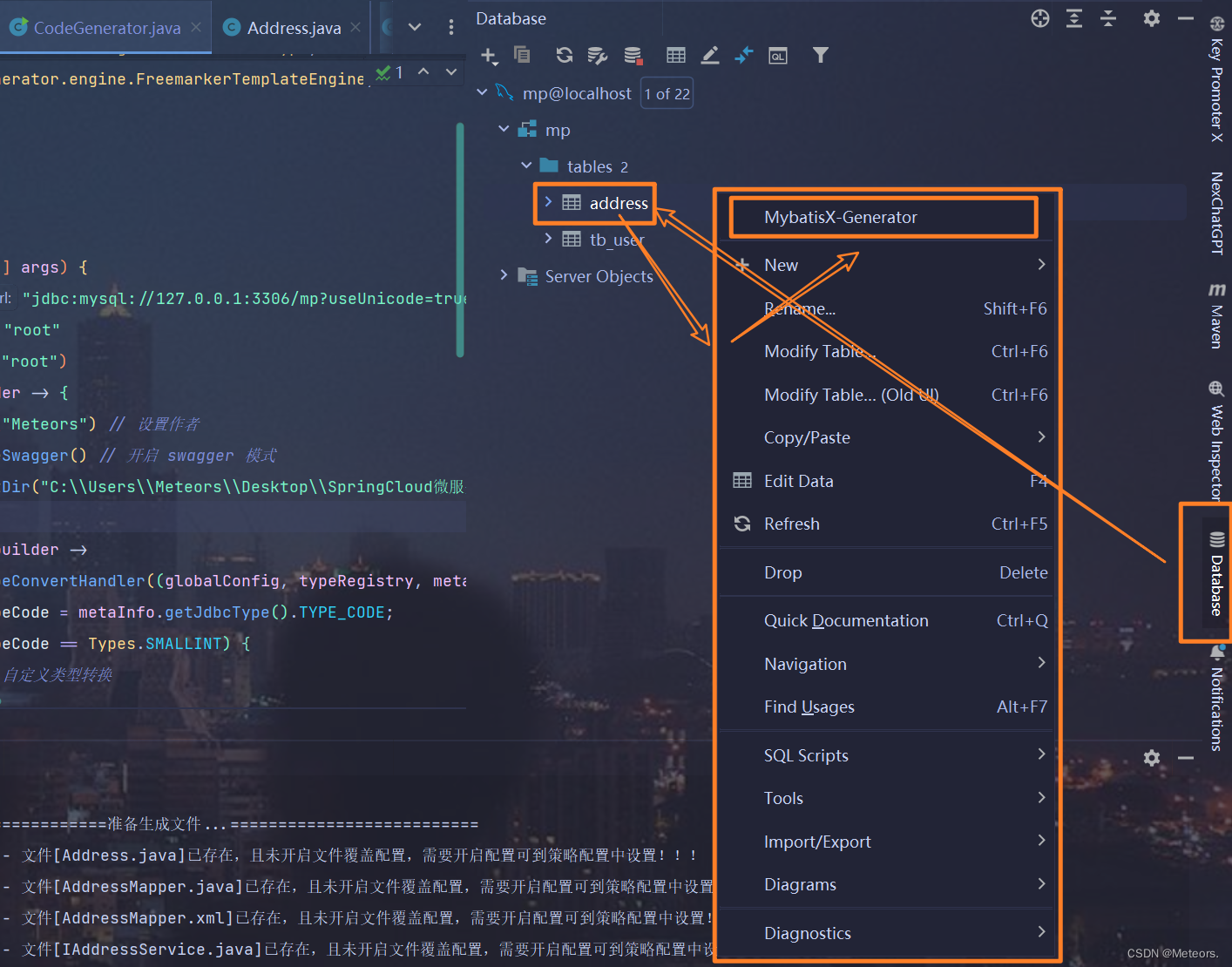
Task: Choose Drop to delete table
Action: [884, 572]
